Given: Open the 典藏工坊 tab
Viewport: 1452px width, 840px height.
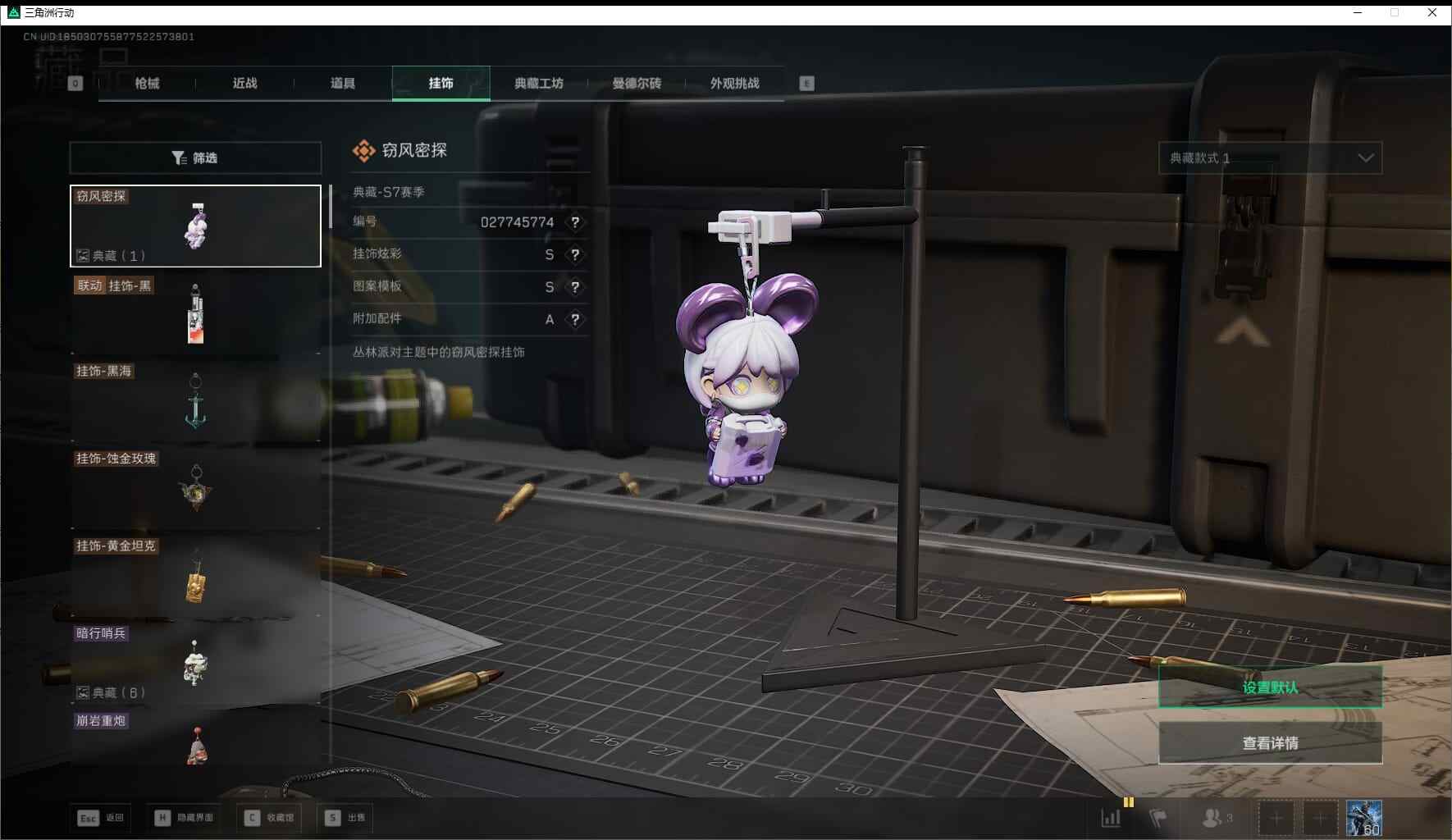Looking at the screenshot, I should point(539,83).
